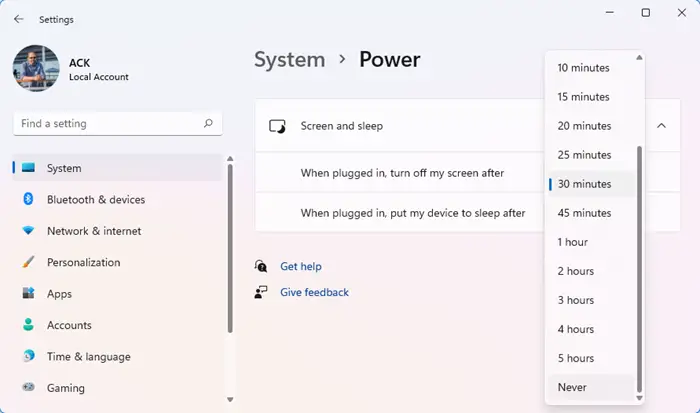Image resolution: width=700 pixels, height=413 pixels.
Task: Open the Give feedback link
Action: click(314, 292)
